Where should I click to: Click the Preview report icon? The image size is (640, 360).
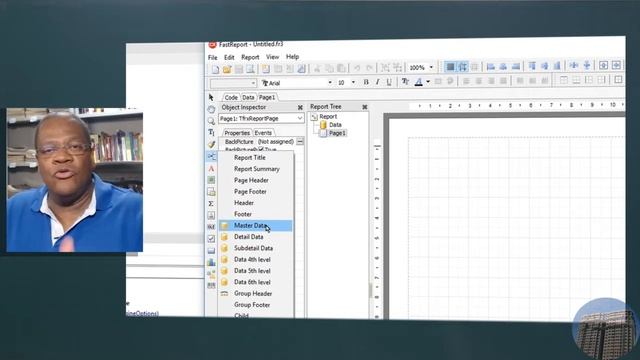click(x=251, y=69)
